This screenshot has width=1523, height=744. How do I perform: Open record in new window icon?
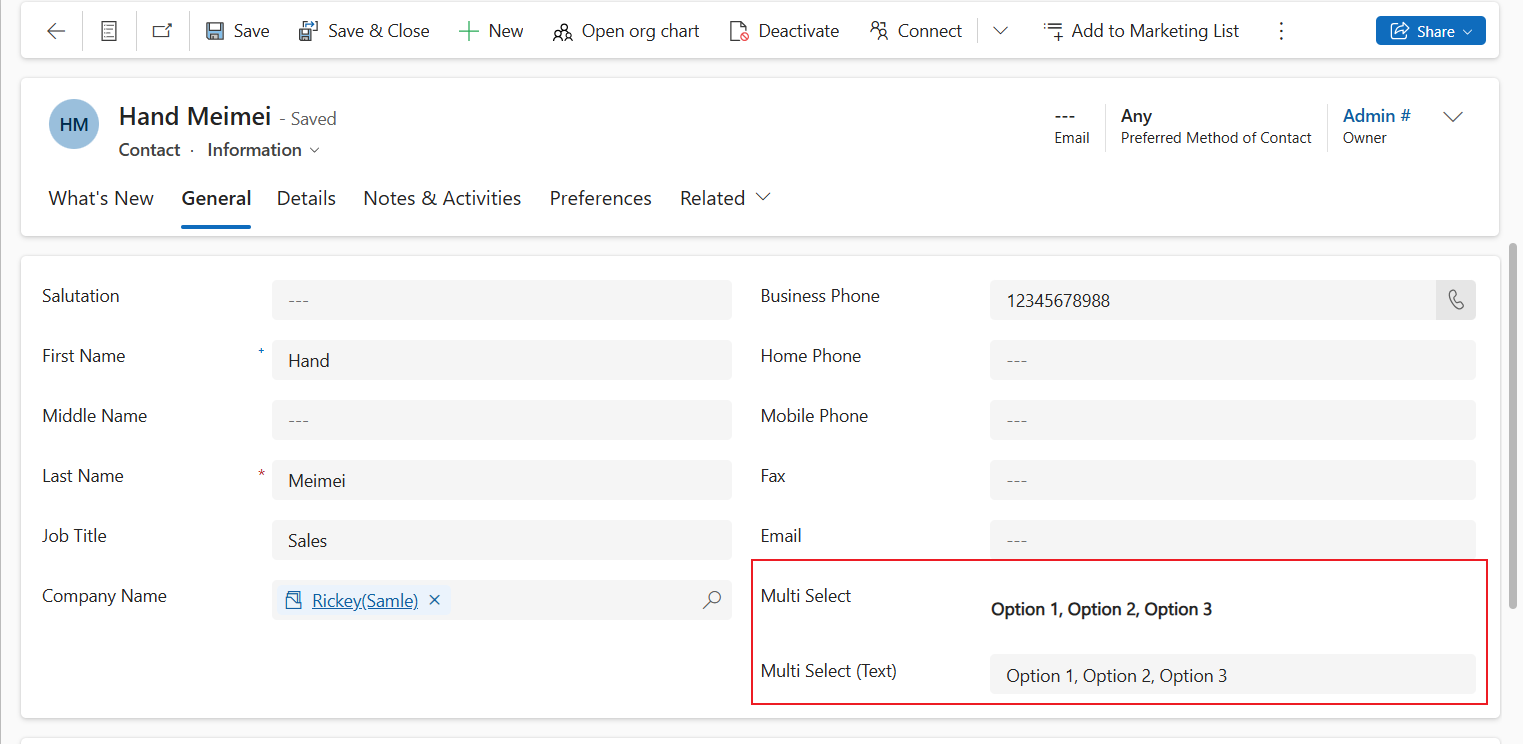(162, 31)
